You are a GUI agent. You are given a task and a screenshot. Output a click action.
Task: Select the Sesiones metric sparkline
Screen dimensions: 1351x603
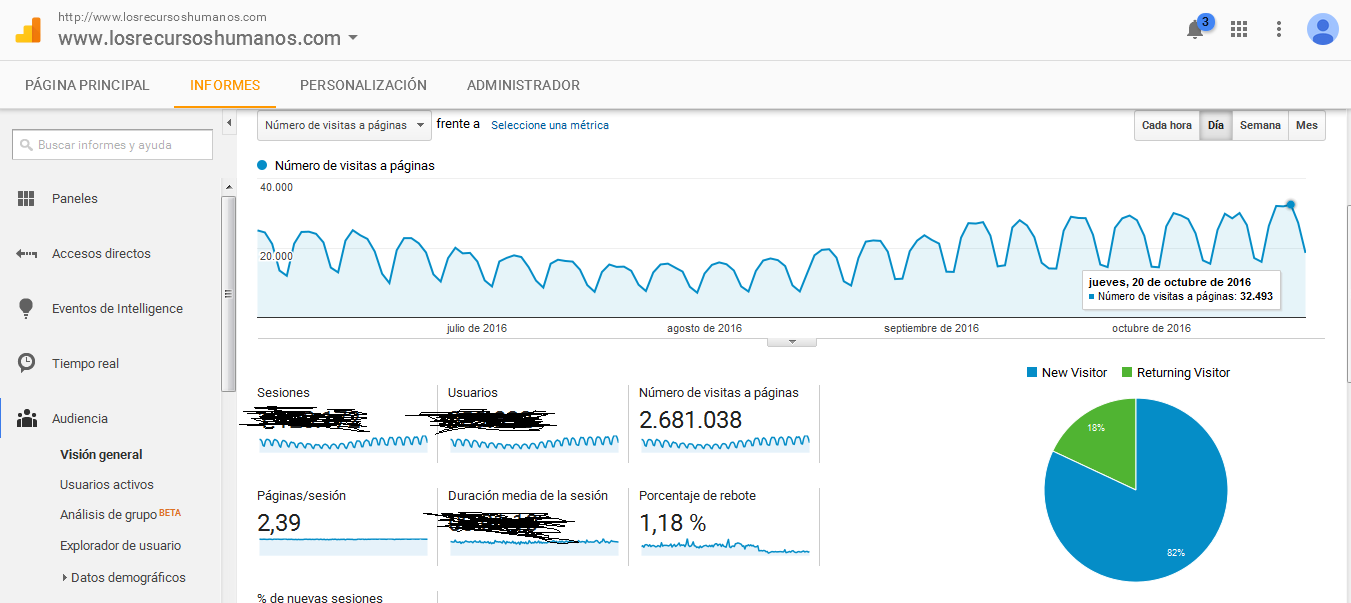(x=343, y=442)
